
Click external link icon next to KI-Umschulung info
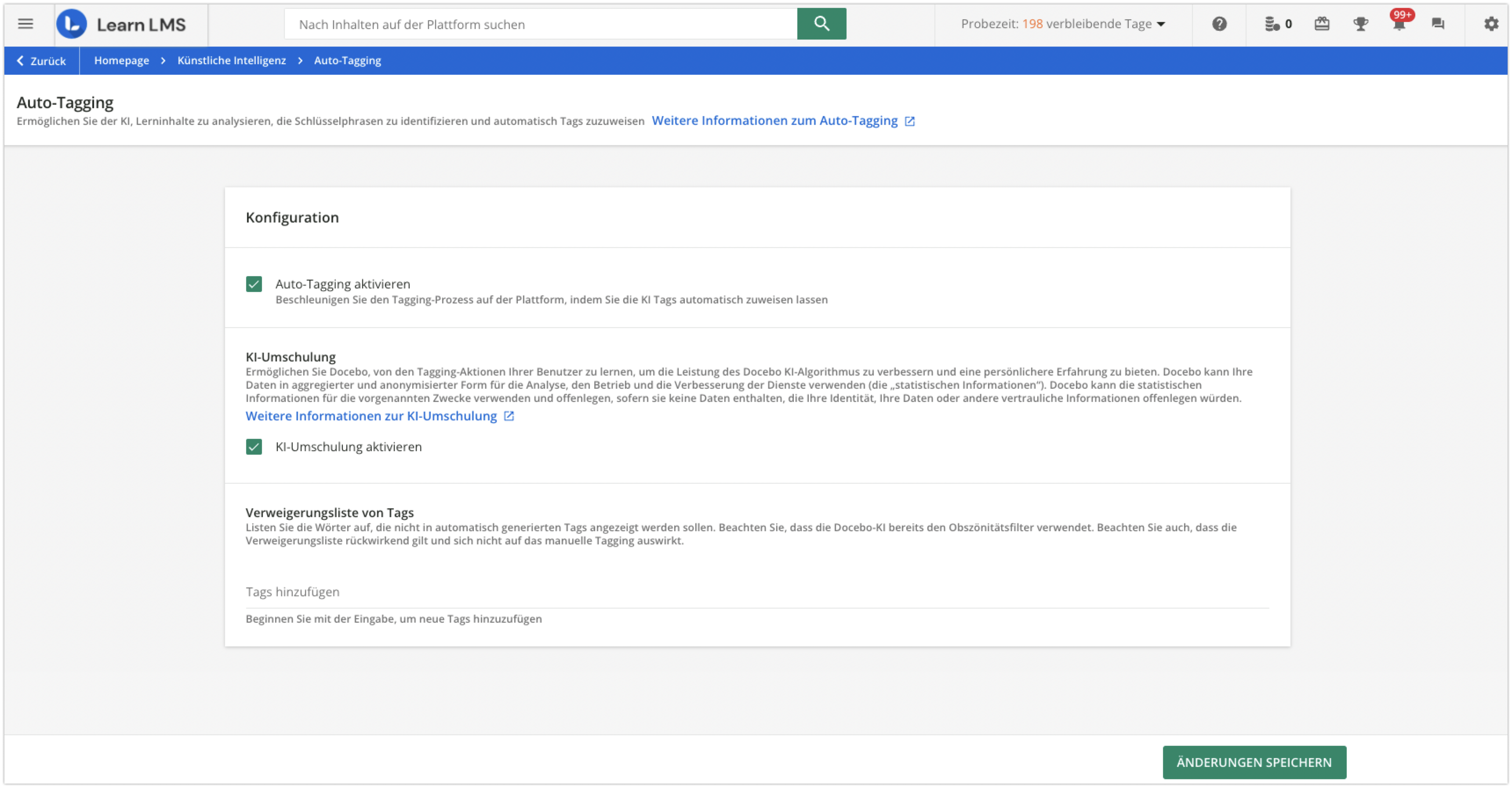tap(509, 416)
